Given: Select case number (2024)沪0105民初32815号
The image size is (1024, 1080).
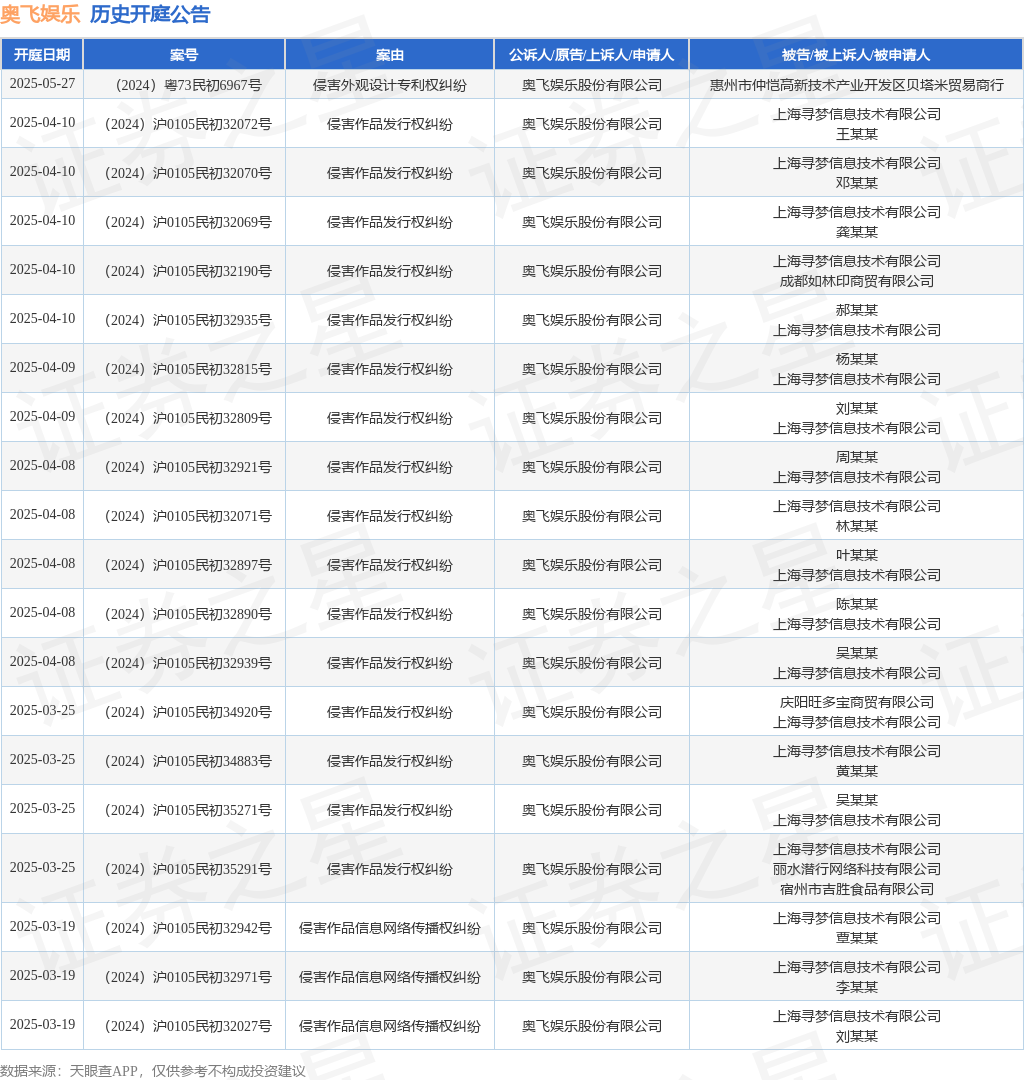Looking at the screenshot, I should tap(188, 369).
